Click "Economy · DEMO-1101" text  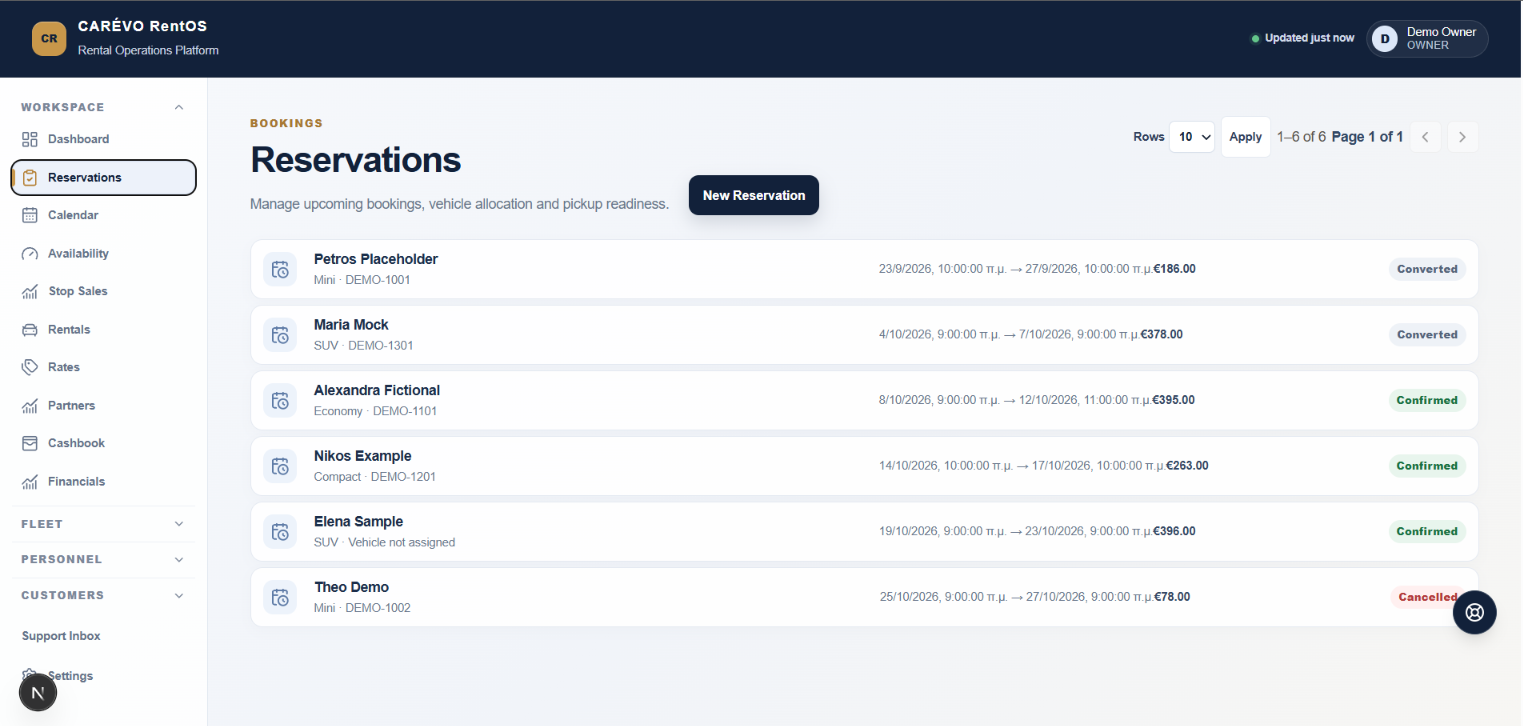375,411
